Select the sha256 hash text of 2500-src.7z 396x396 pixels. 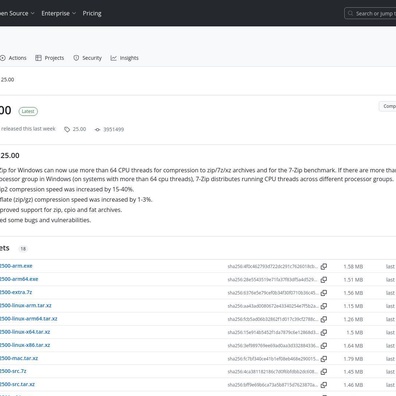click(x=273, y=372)
